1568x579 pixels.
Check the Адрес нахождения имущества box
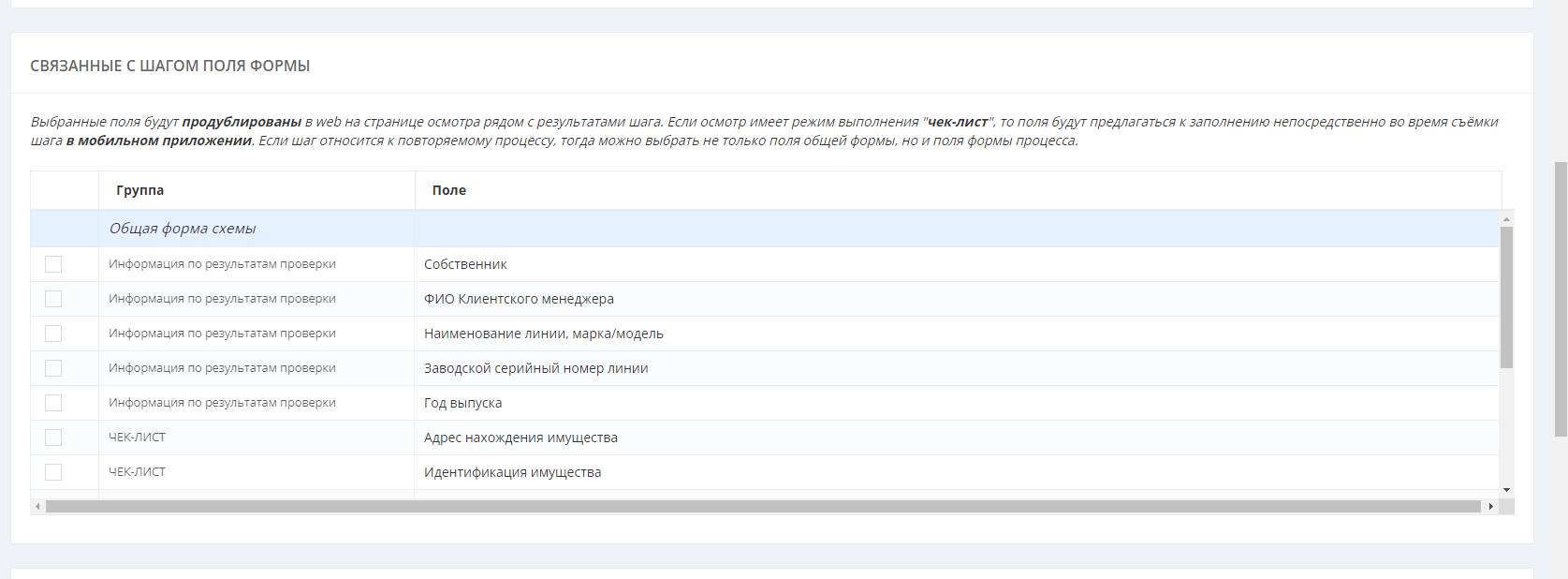[x=53, y=438]
